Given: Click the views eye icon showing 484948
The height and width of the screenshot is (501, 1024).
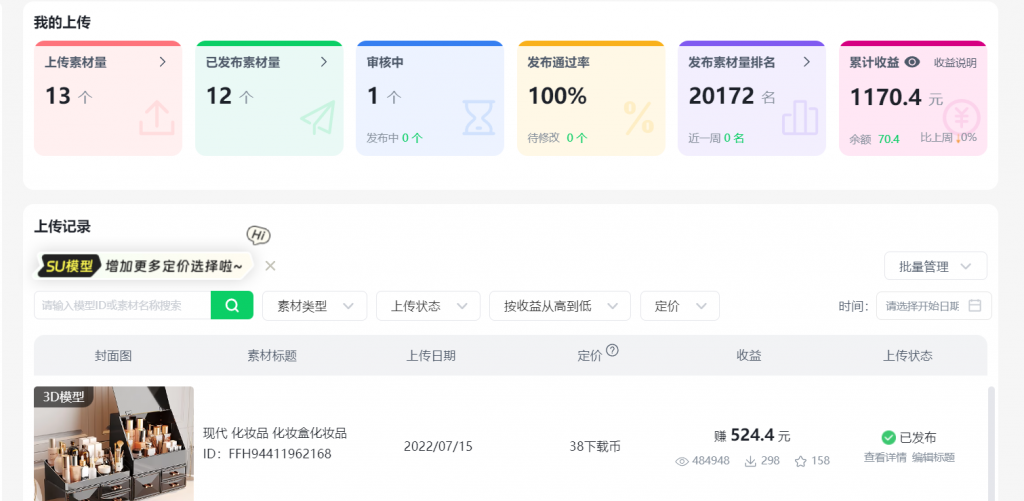Looking at the screenshot, I should 682,461.
